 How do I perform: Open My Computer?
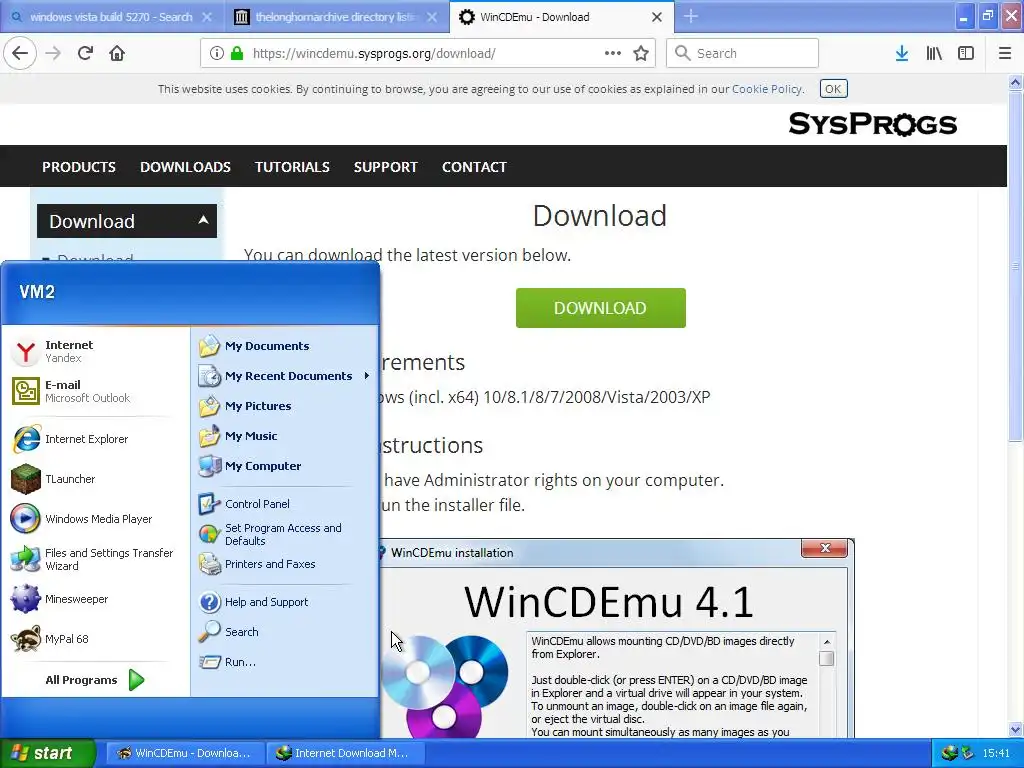[x=285, y=466]
